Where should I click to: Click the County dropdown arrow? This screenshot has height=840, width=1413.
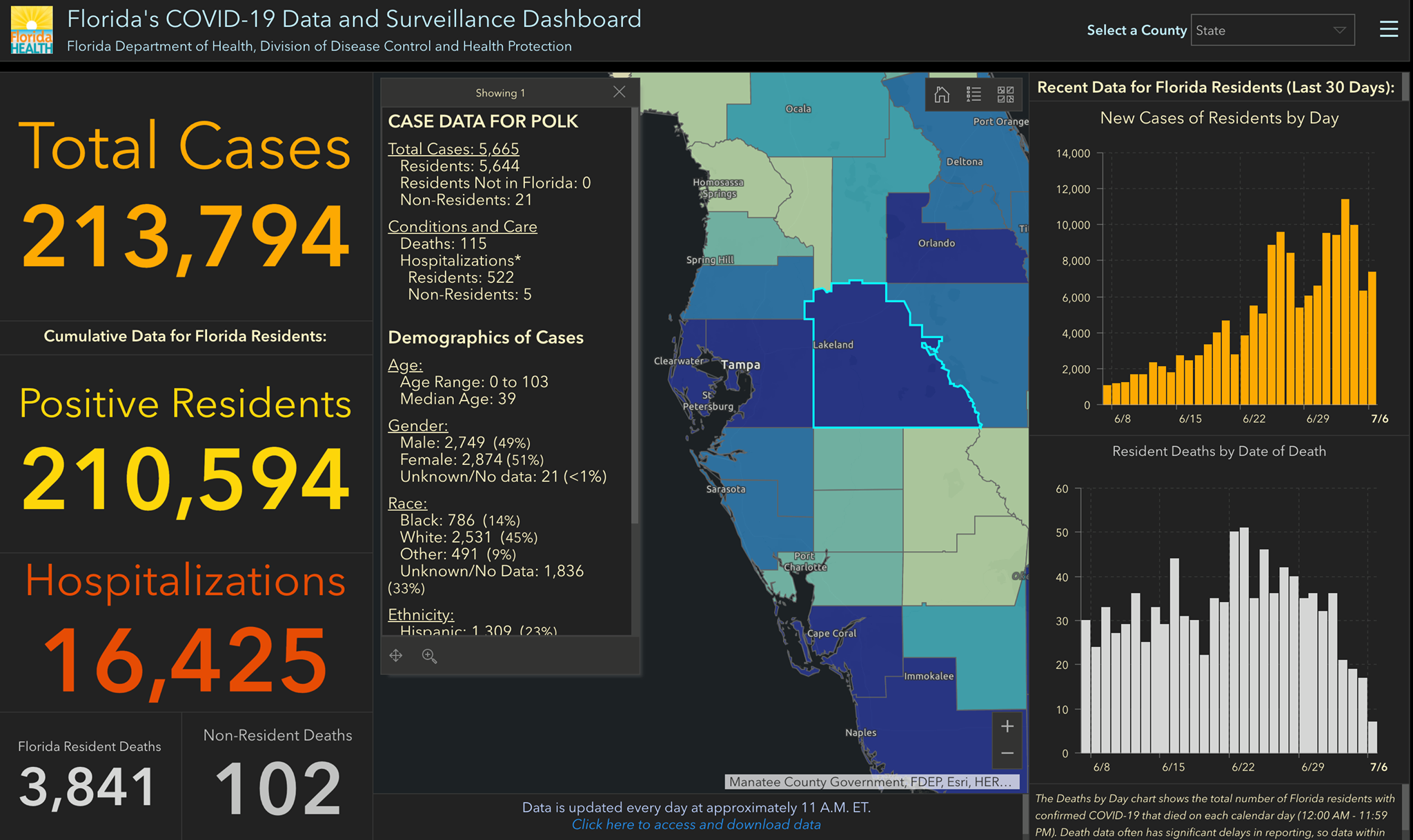click(x=1339, y=30)
